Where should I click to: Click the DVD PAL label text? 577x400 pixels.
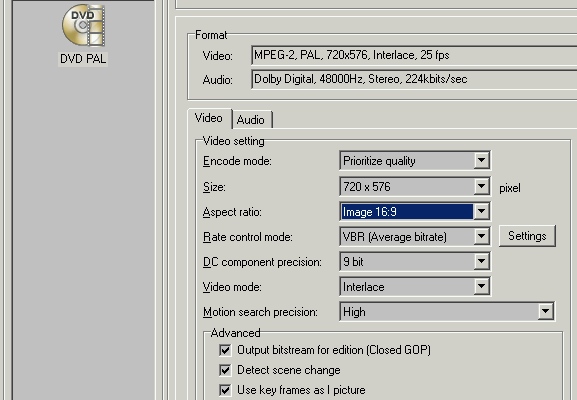point(83,59)
